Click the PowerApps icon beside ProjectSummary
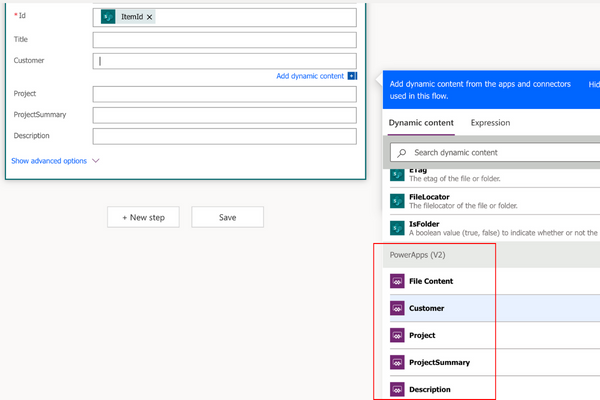 pos(397,362)
